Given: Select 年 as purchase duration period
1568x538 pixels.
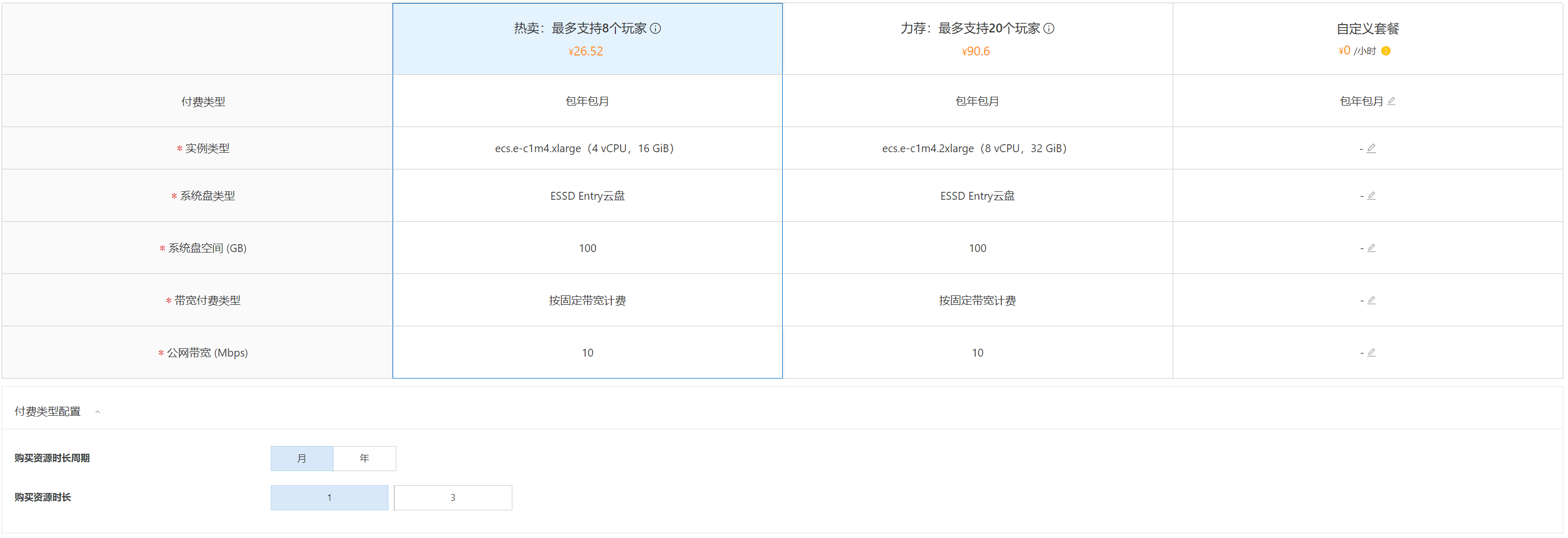Looking at the screenshot, I should pos(364,459).
